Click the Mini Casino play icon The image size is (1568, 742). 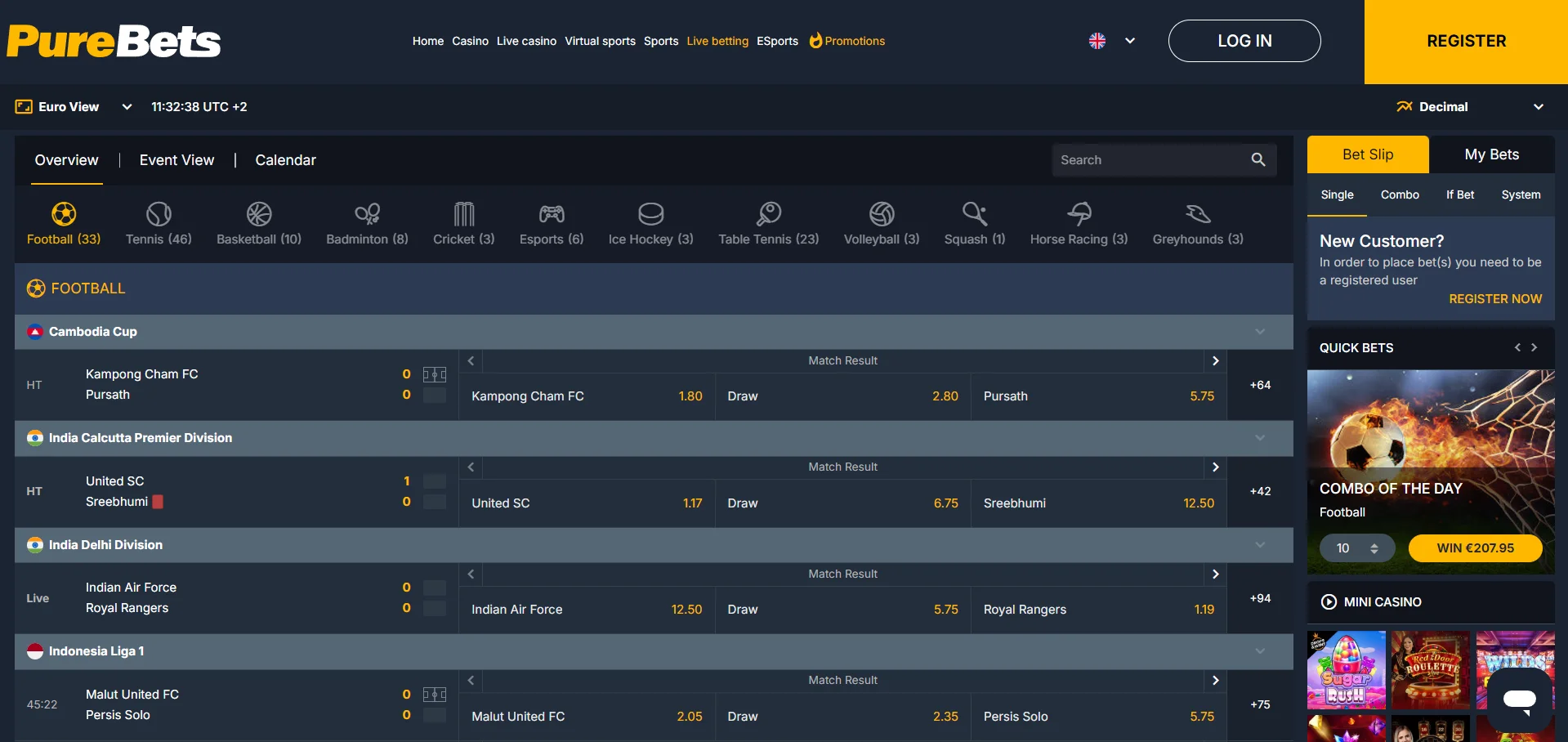[x=1329, y=602]
